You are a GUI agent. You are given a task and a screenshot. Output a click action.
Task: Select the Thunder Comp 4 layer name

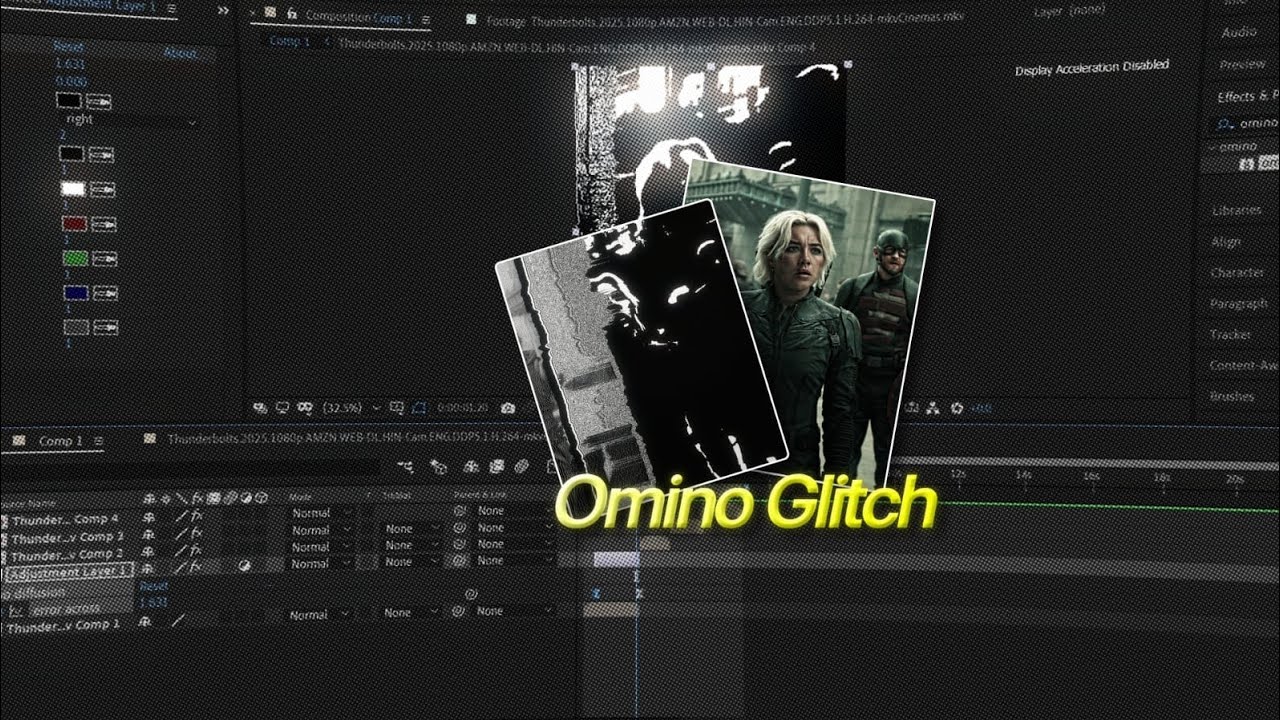pos(65,520)
